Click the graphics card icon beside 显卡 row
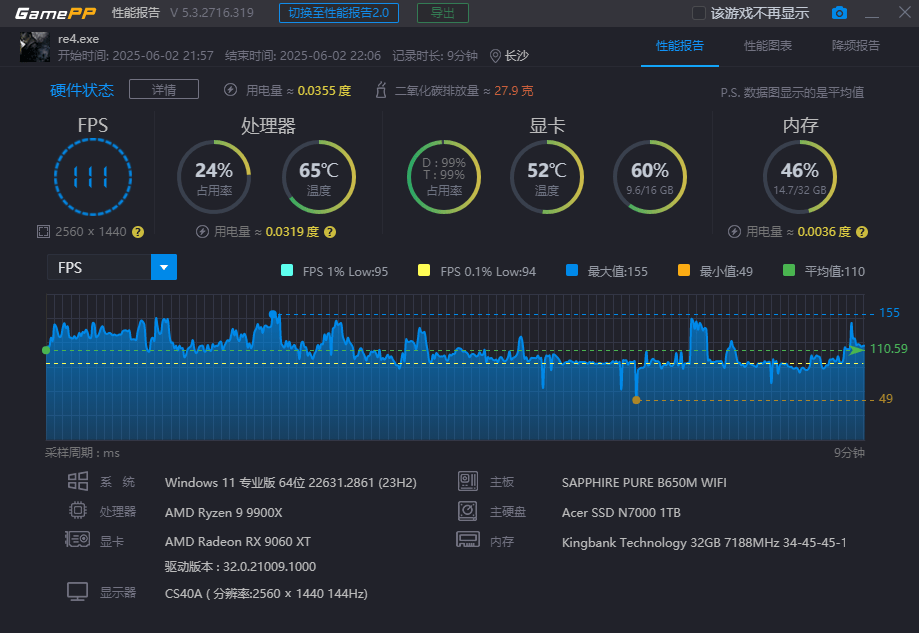 77,539
